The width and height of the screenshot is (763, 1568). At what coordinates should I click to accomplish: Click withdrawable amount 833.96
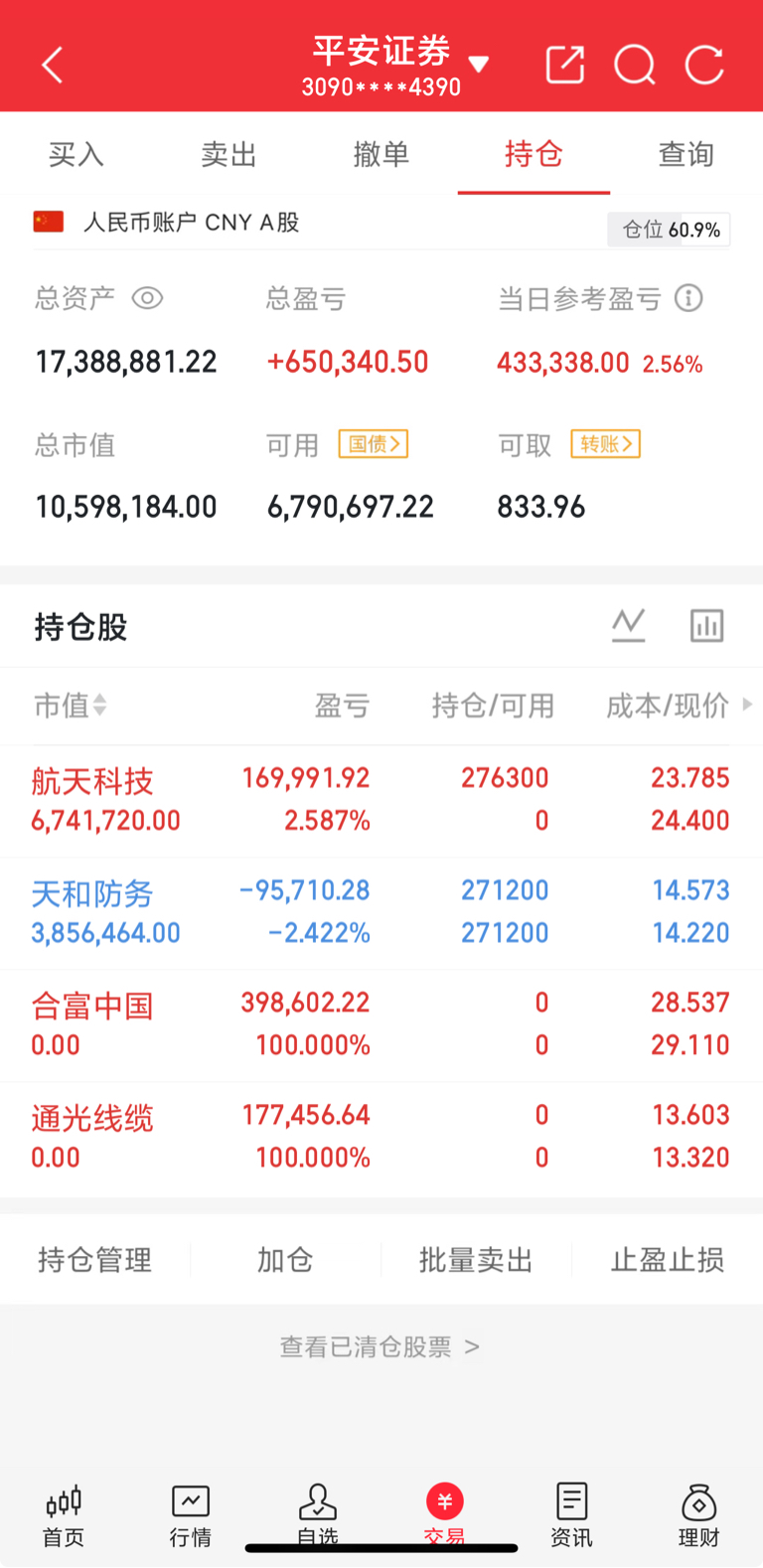[541, 507]
